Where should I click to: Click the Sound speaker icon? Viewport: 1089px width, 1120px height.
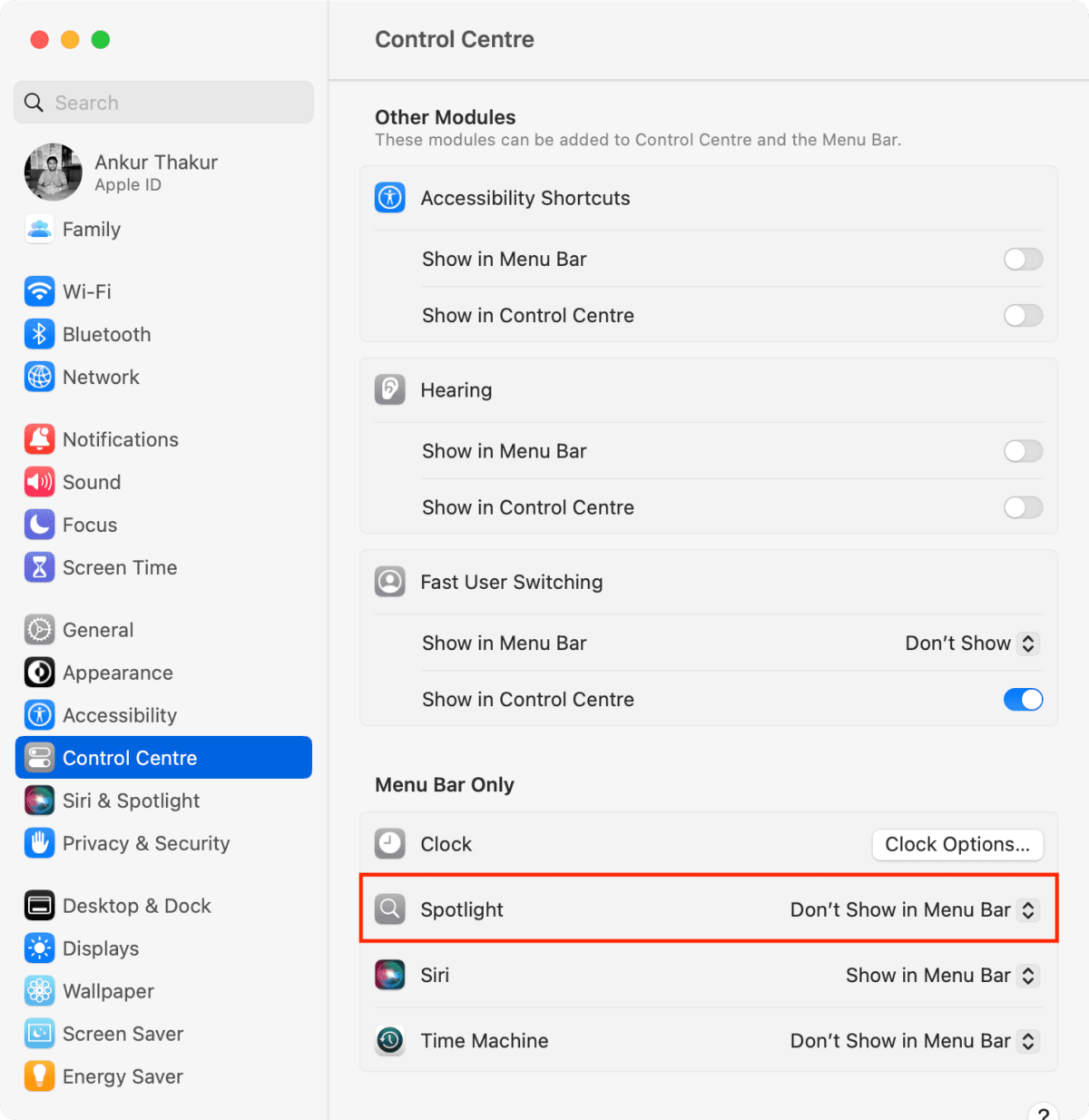point(39,482)
